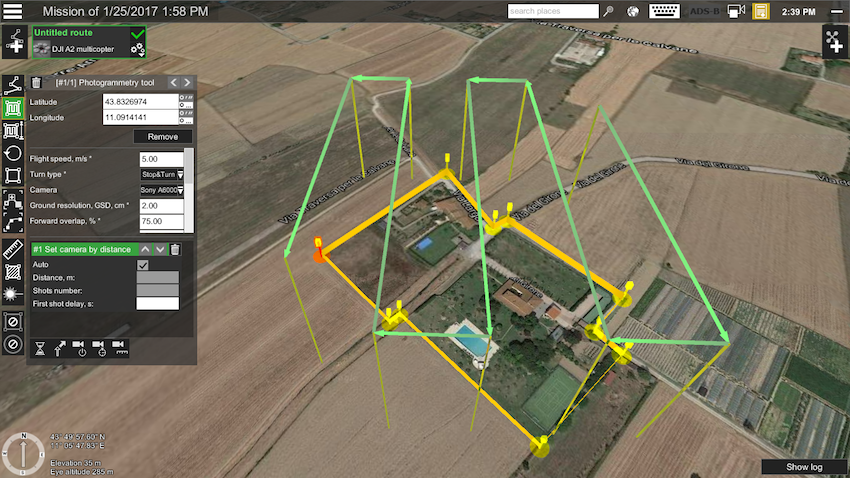This screenshot has height=478, width=850.
Task: Select the square no-fly zone tool
Action: pos(12,321)
